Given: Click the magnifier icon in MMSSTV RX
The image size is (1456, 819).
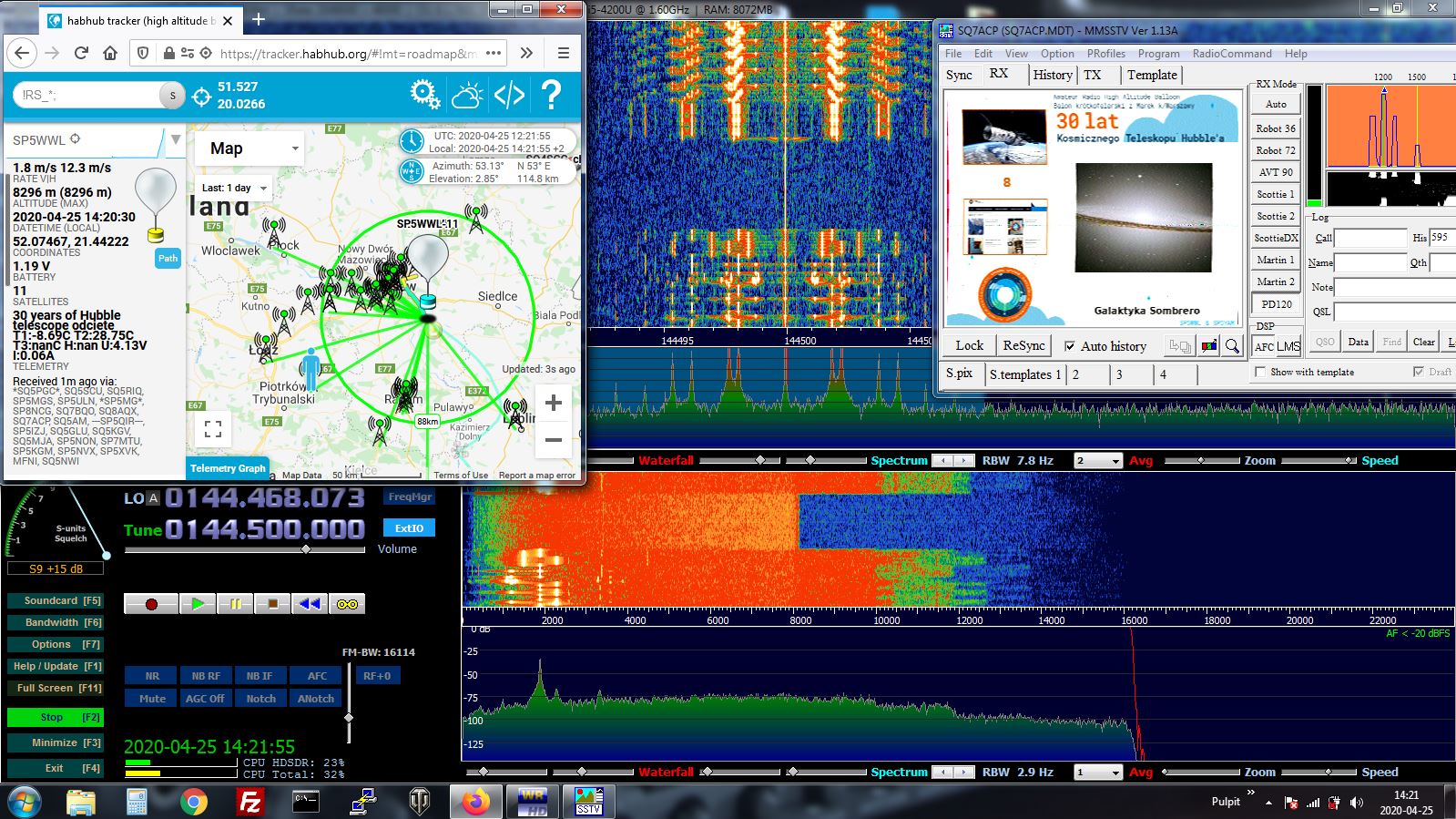Looking at the screenshot, I should (x=1232, y=346).
